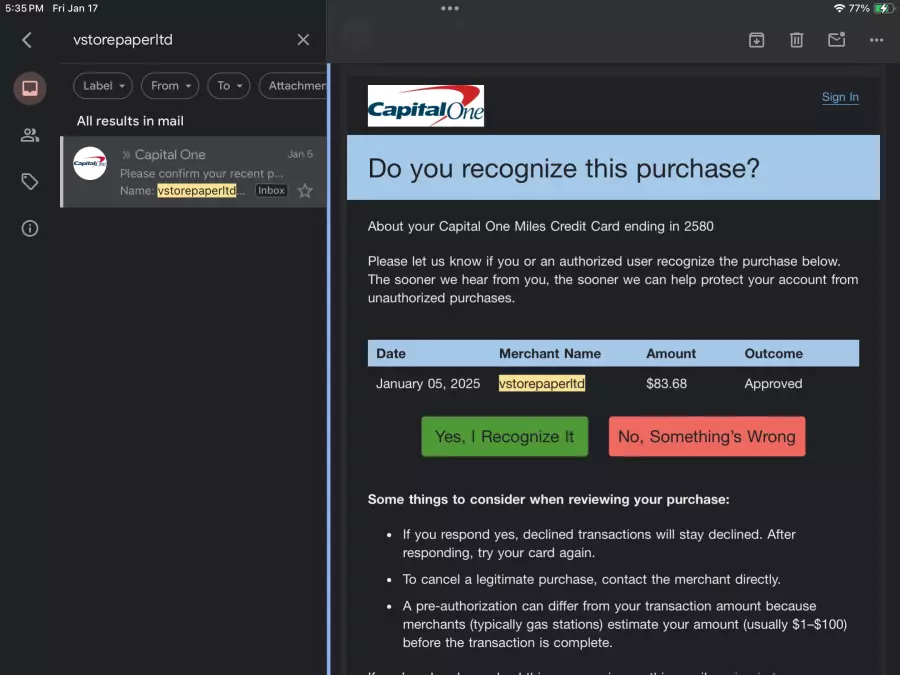Clear the search with the X icon

tap(303, 40)
